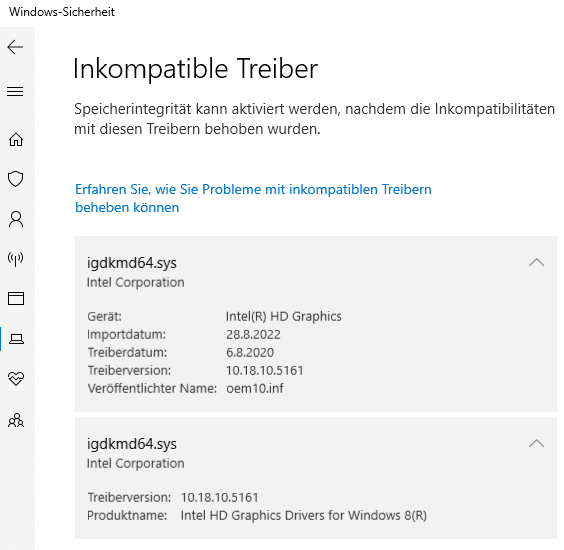Click the Intel(R) HD Graphics device value
Screen dimensions: 564x550
pyautogui.click(x=283, y=317)
